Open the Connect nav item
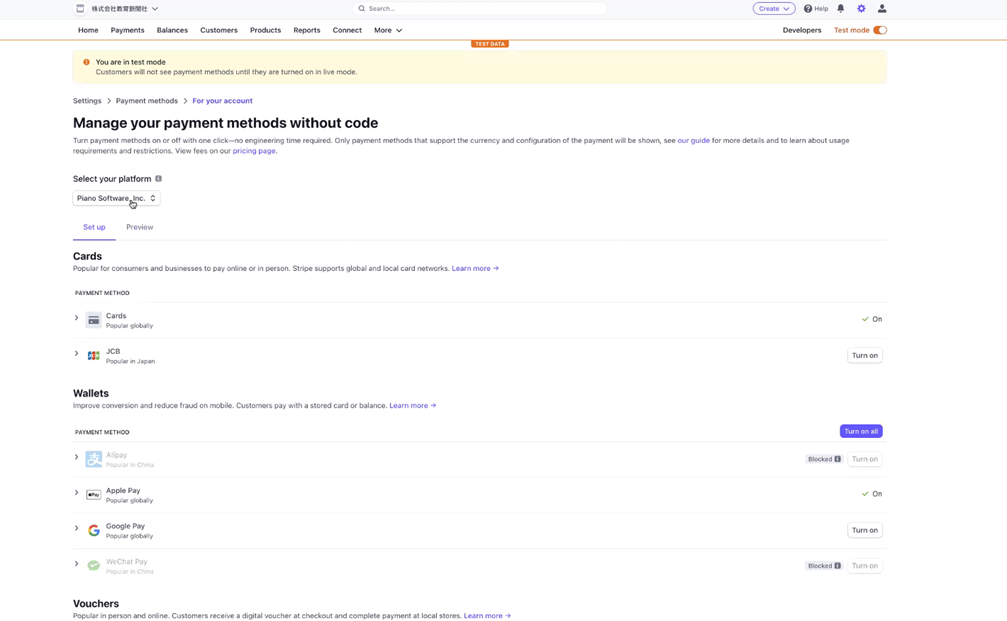The width and height of the screenshot is (1007, 621). click(347, 30)
